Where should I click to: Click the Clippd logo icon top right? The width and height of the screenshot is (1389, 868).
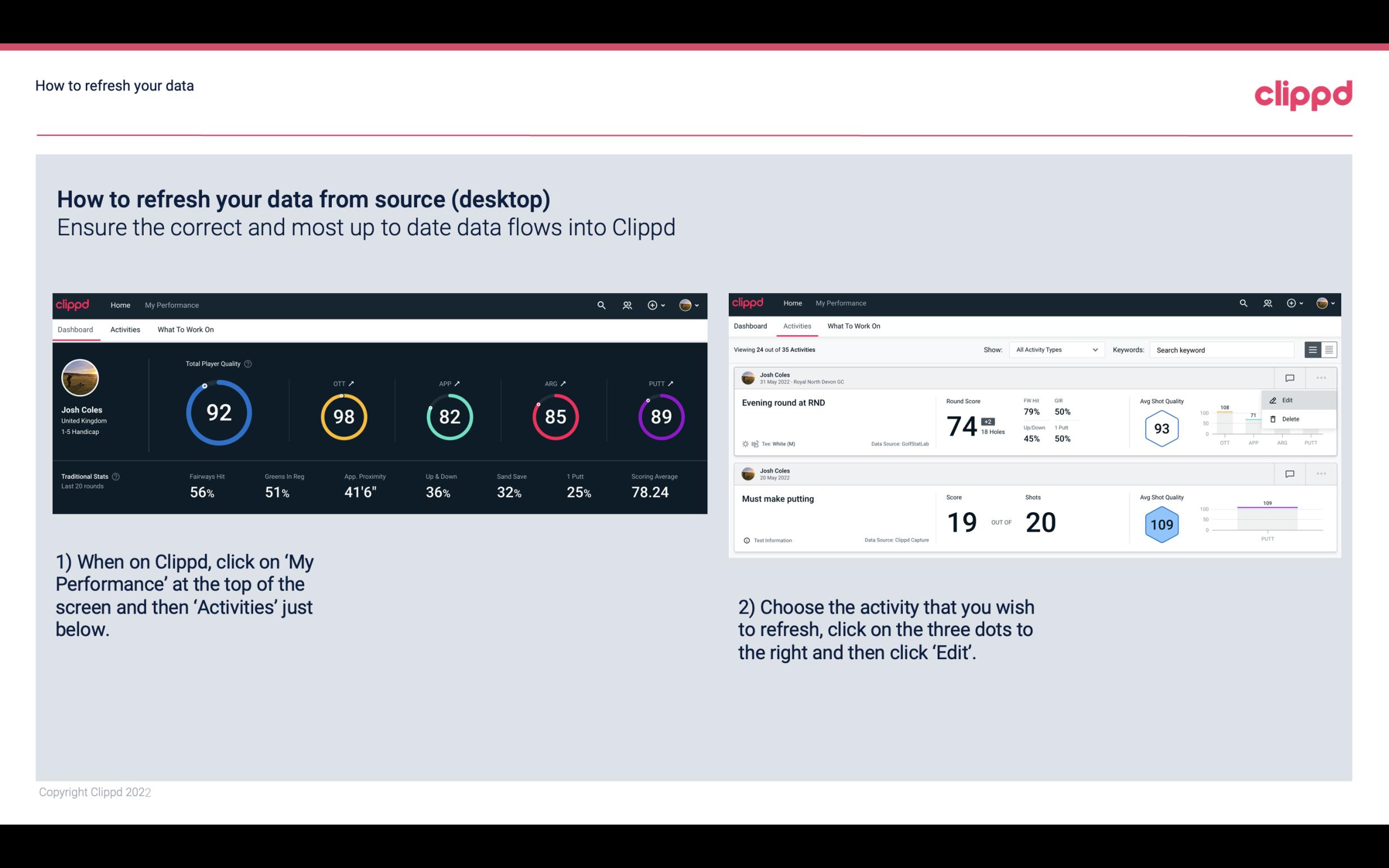(x=1304, y=95)
